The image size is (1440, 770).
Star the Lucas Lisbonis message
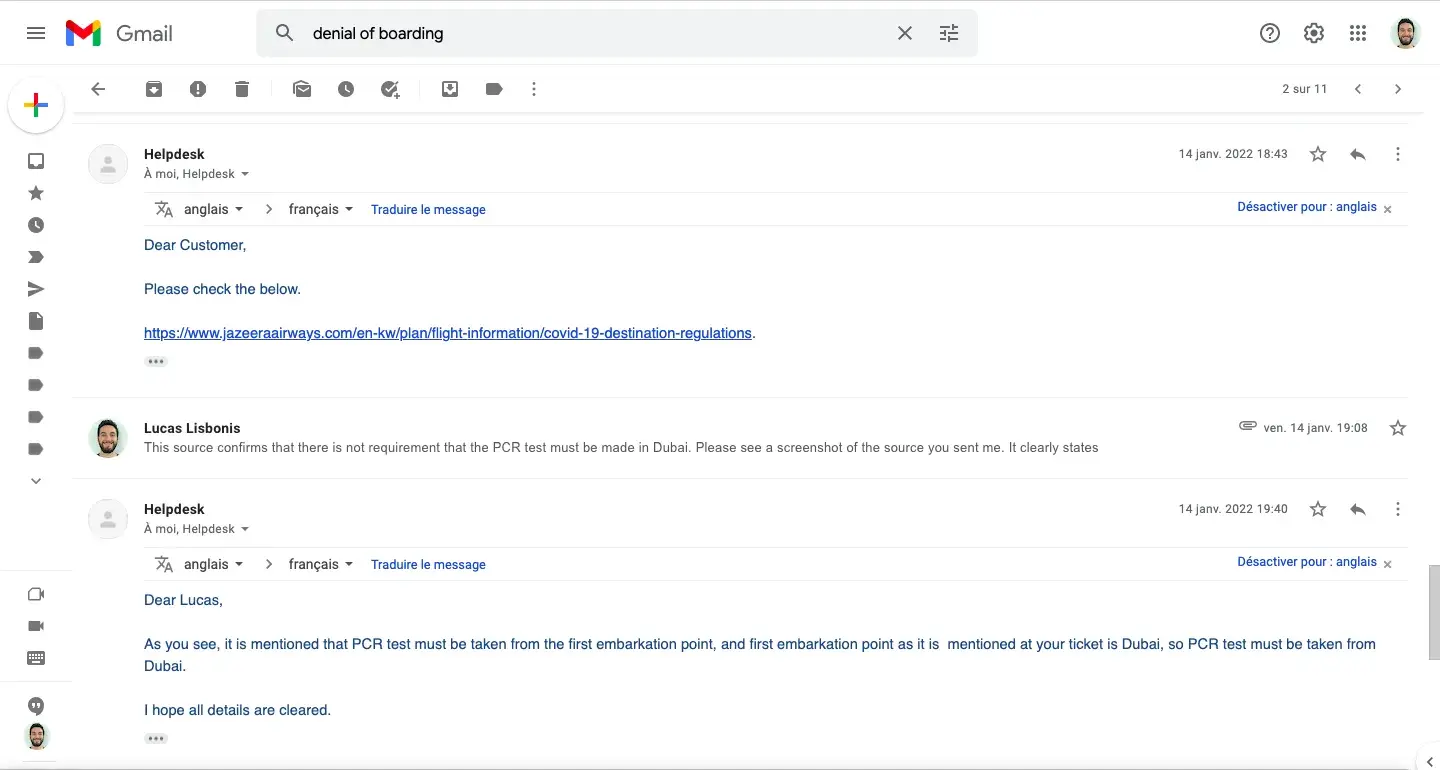(x=1398, y=428)
